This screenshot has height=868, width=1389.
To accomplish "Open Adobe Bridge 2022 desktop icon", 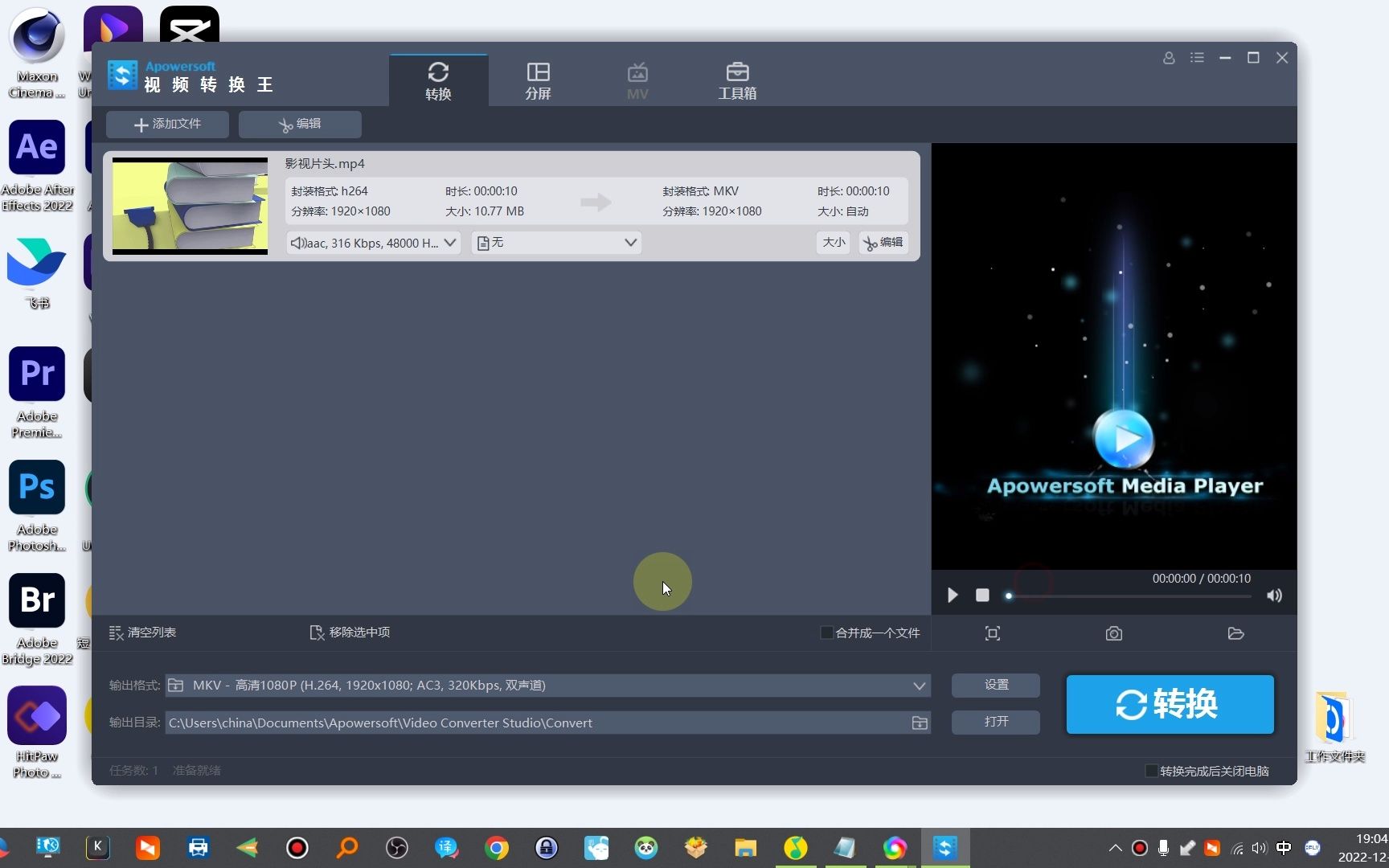I will point(37,618).
